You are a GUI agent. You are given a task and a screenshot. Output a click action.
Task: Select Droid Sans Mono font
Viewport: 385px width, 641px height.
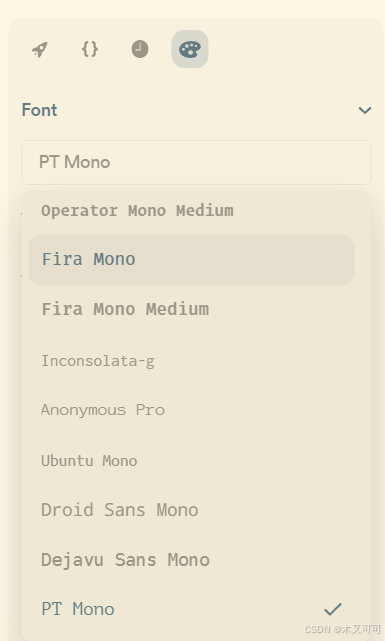[191, 510]
